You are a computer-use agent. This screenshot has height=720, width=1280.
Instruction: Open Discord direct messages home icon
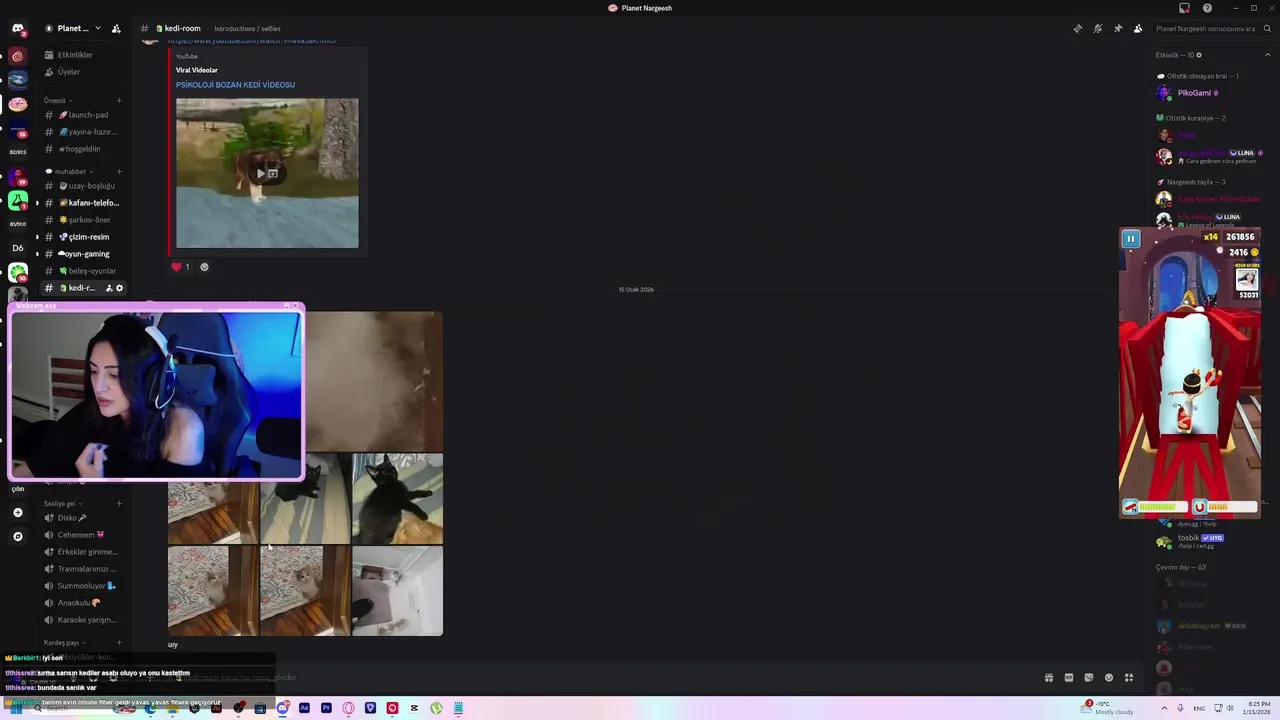click(17, 28)
